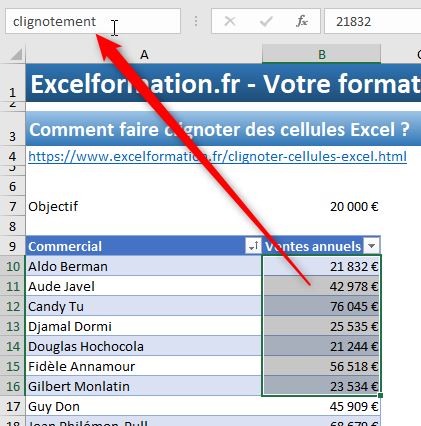Select row 12 header
Image resolution: width=421 pixels, height=426 pixels.
tap(13, 306)
